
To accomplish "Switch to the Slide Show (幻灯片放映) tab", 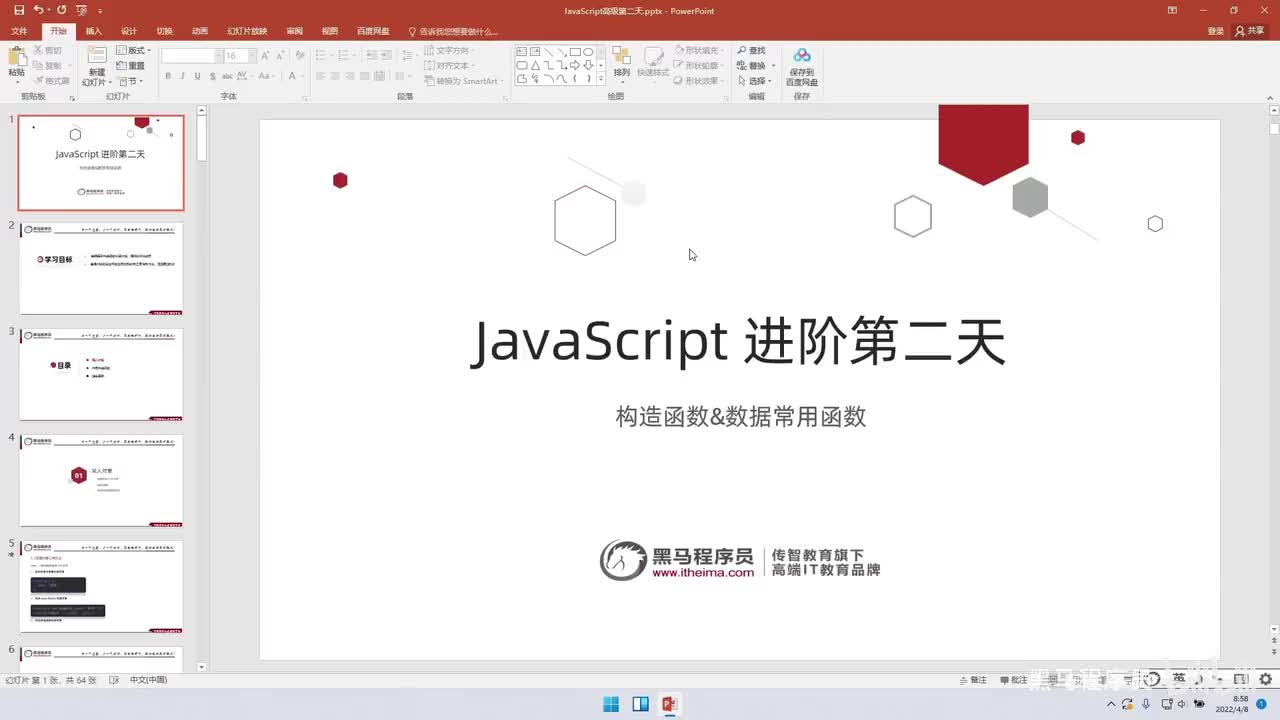I will click(247, 31).
